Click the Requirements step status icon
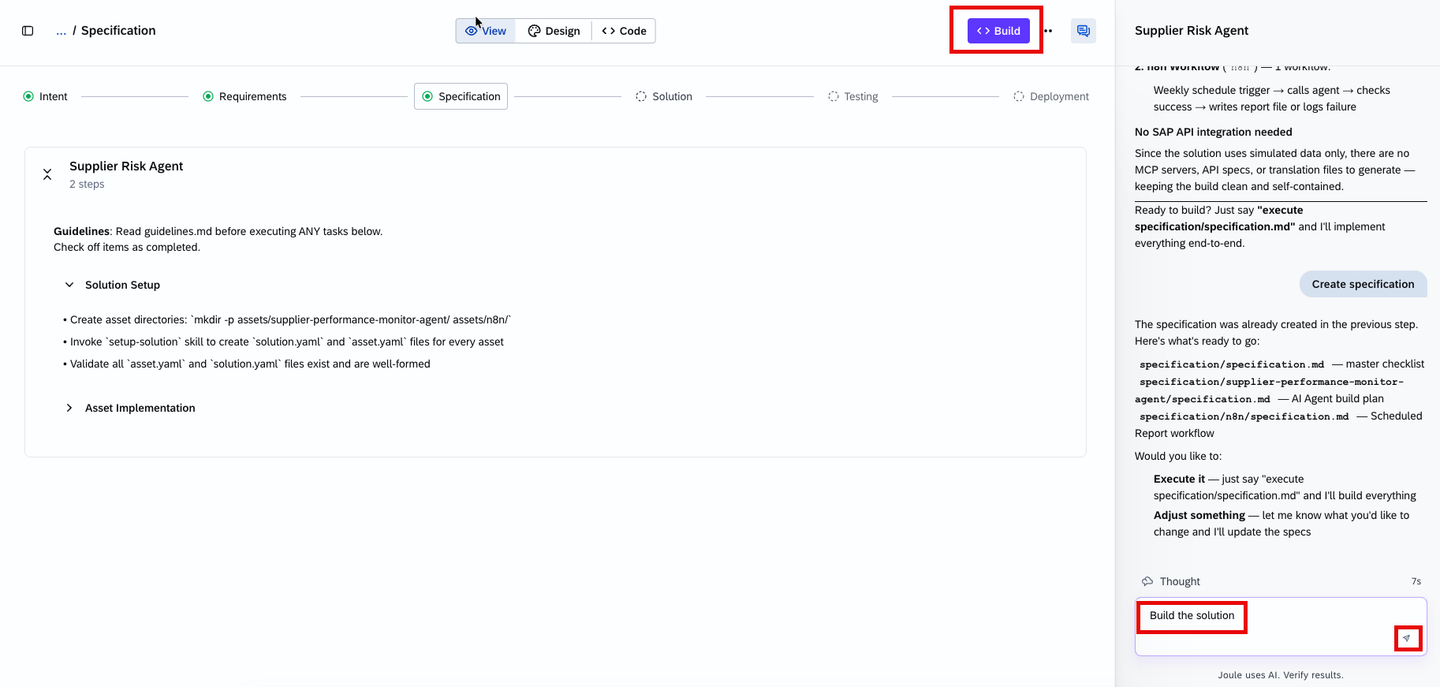This screenshot has height=687, width=1440. [x=208, y=97]
